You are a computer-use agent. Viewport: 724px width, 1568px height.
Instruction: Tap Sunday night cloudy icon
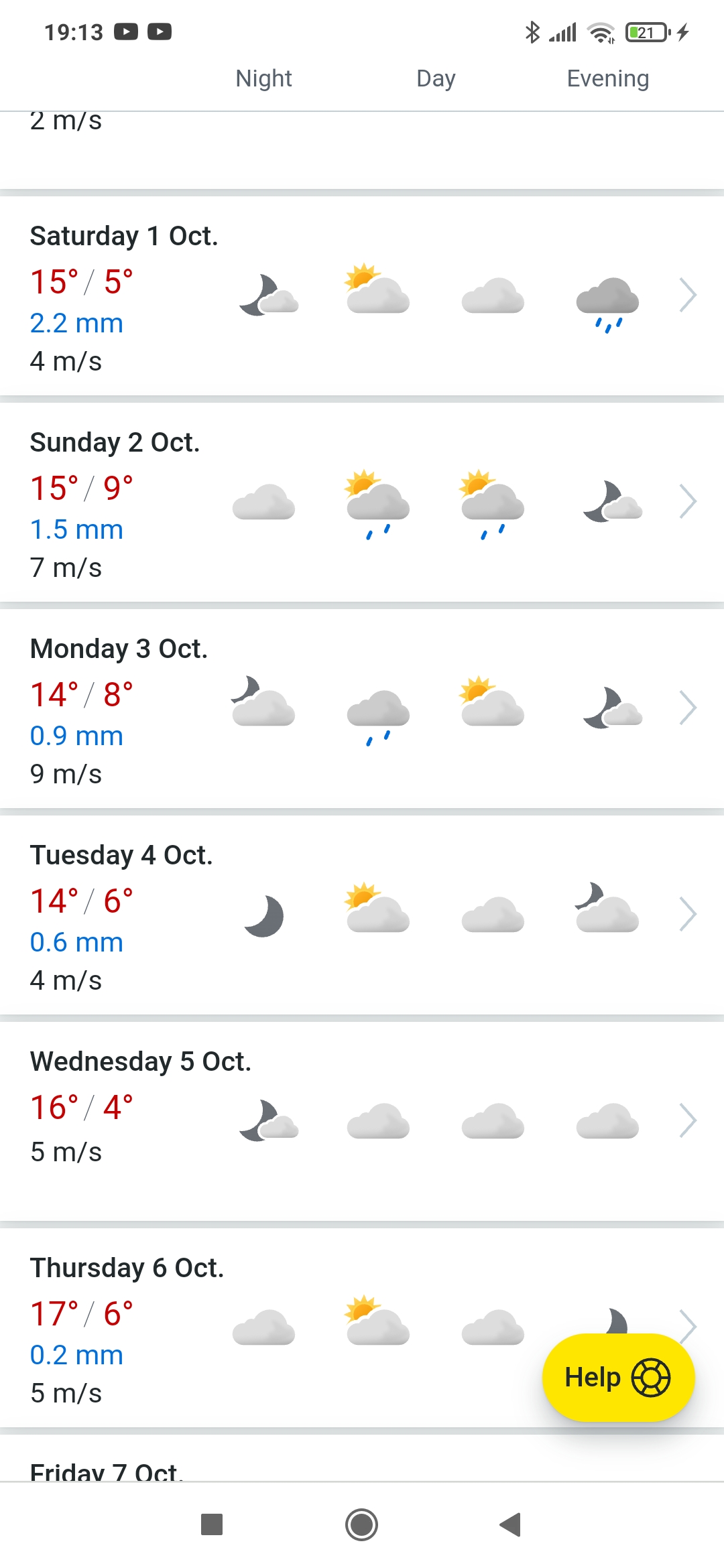point(263,501)
